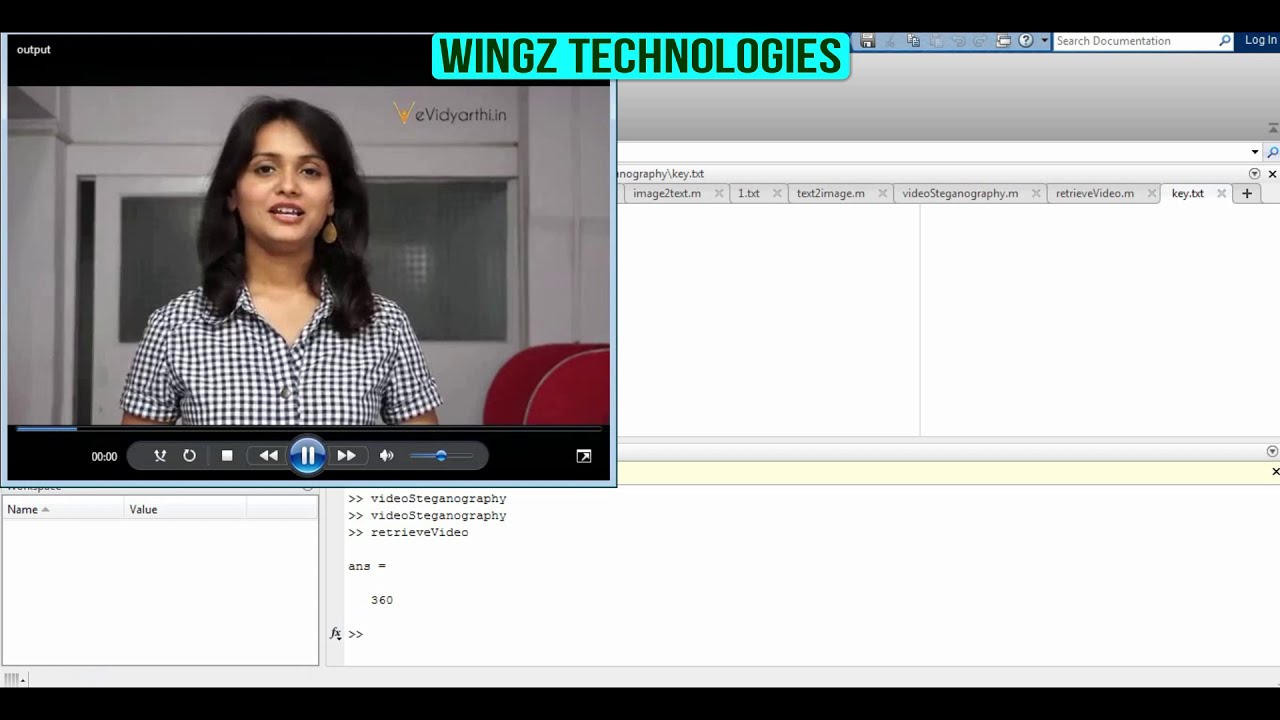
Task: Click the video seek progress bar
Action: point(308,429)
